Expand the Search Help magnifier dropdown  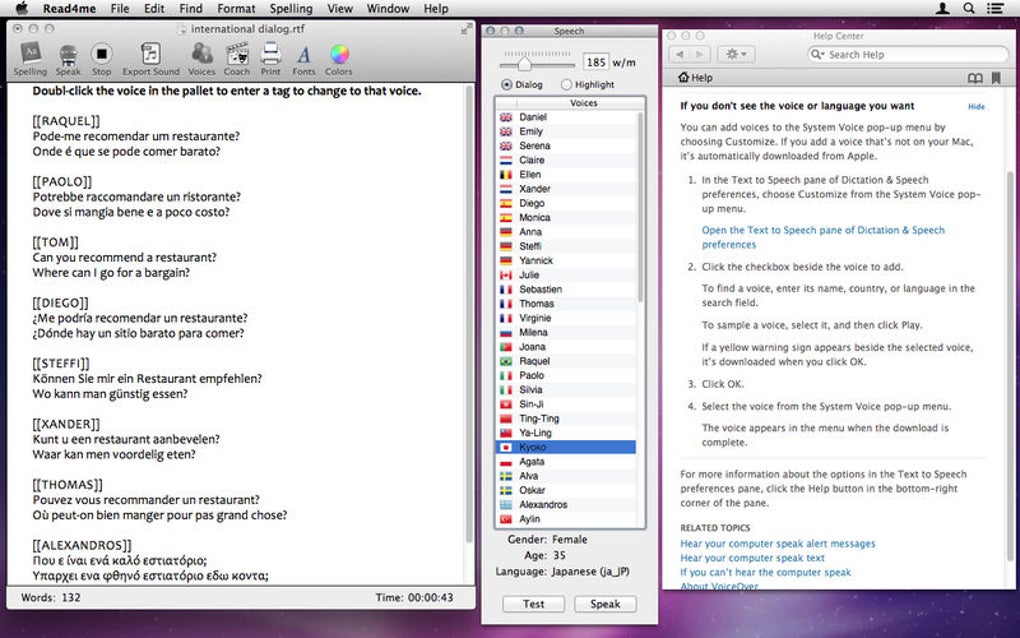tap(817, 55)
